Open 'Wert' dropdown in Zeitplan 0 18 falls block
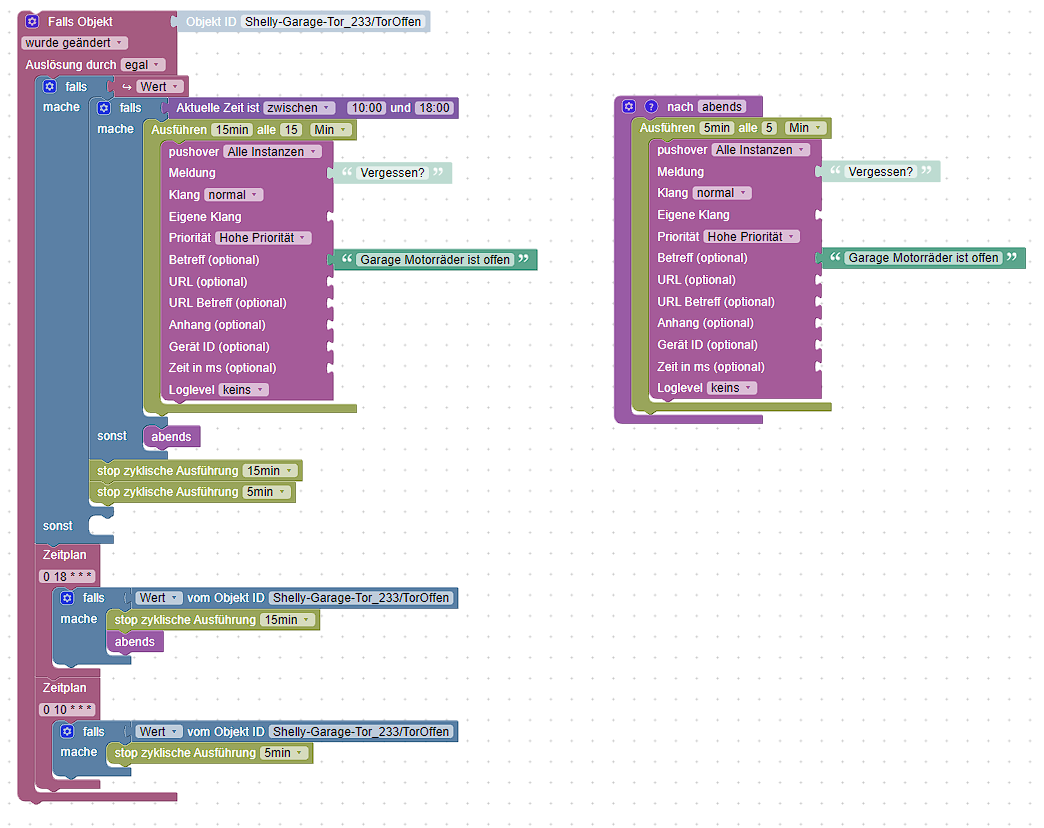The image size is (1044, 828). 159,598
